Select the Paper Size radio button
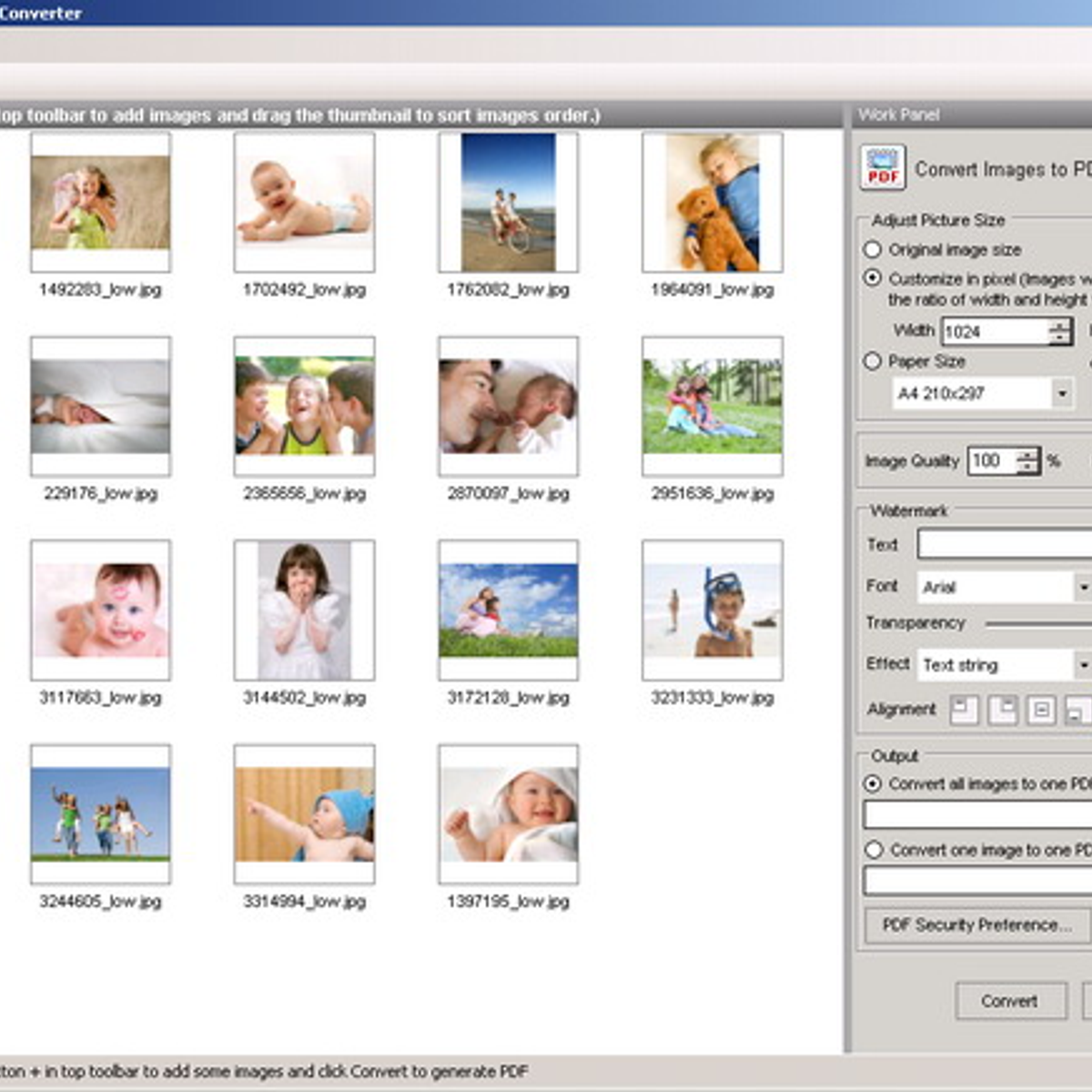Screen dimensions: 1092x1092 coord(873,361)
